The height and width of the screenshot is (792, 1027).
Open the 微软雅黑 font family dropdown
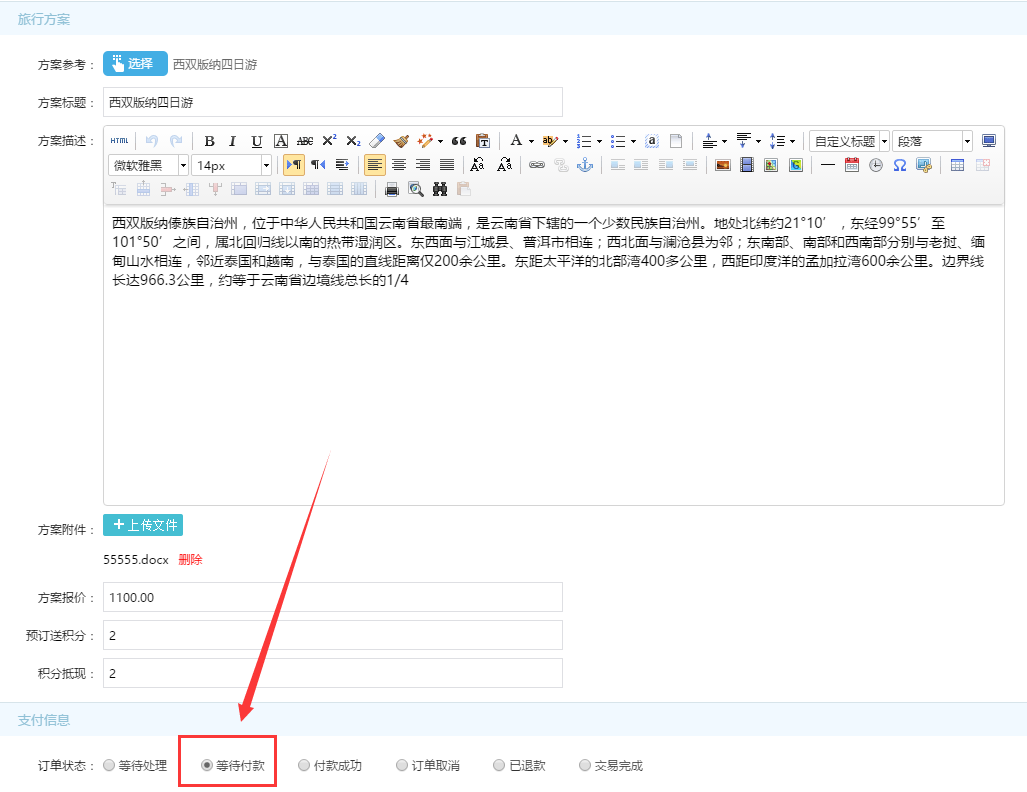click(149, 165)
